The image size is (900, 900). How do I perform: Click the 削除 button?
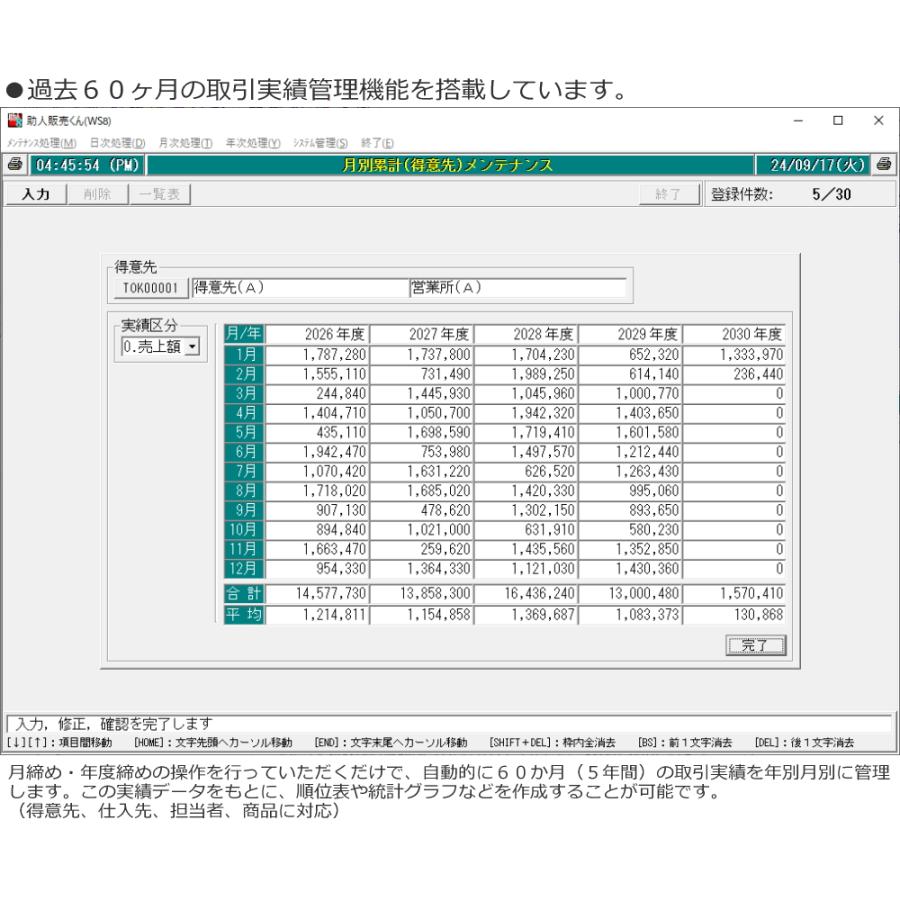[97, 194]
